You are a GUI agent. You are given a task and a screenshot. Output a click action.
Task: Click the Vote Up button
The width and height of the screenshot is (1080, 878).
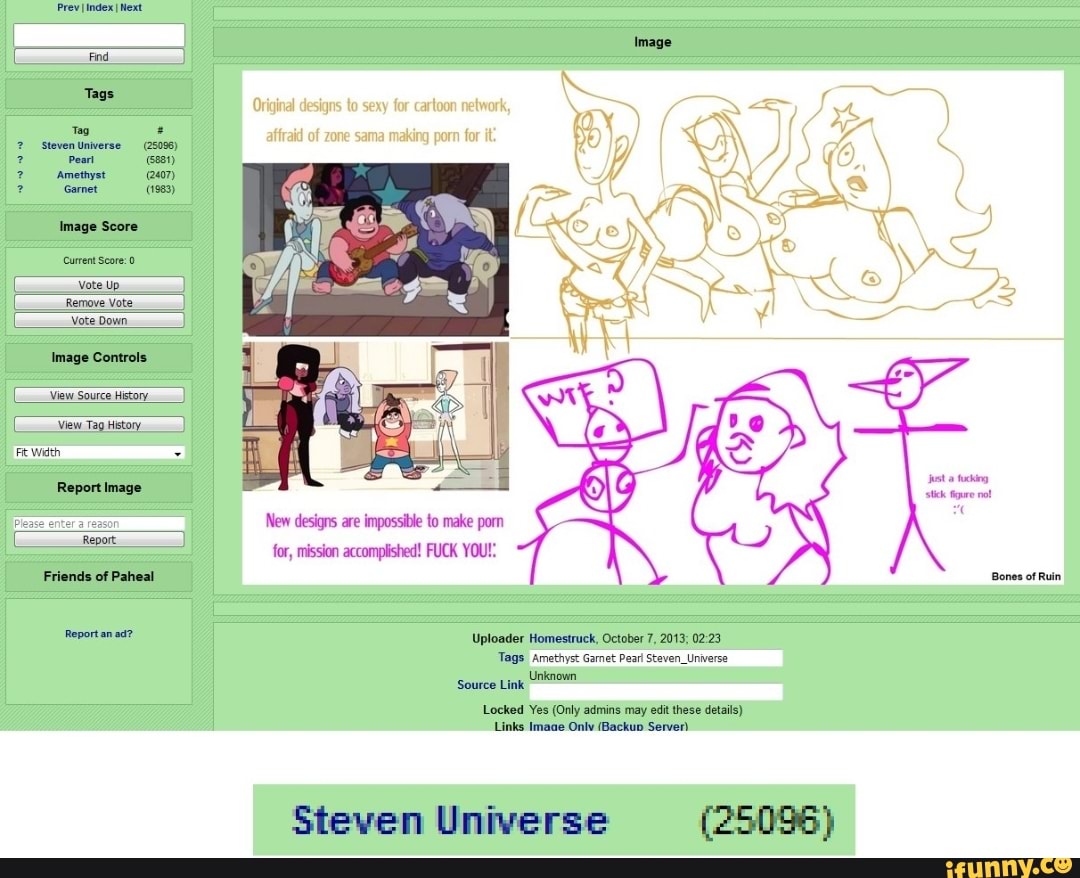point(99,285)
